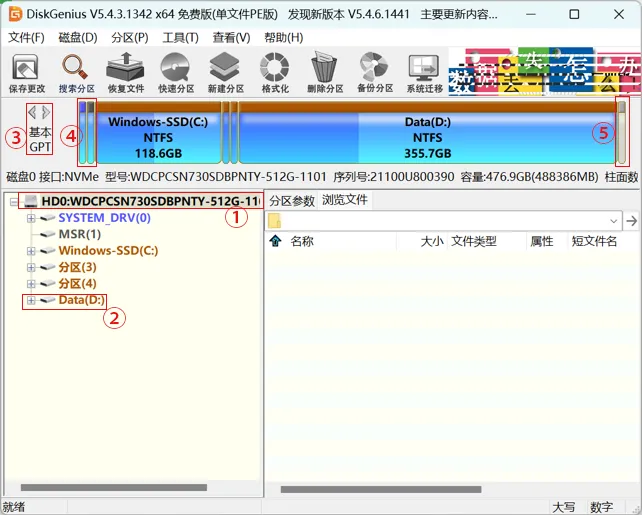
Task: Launch the Recover Files (恢复文件) tool
Action: pyautogui.click(x=126, y=73)
